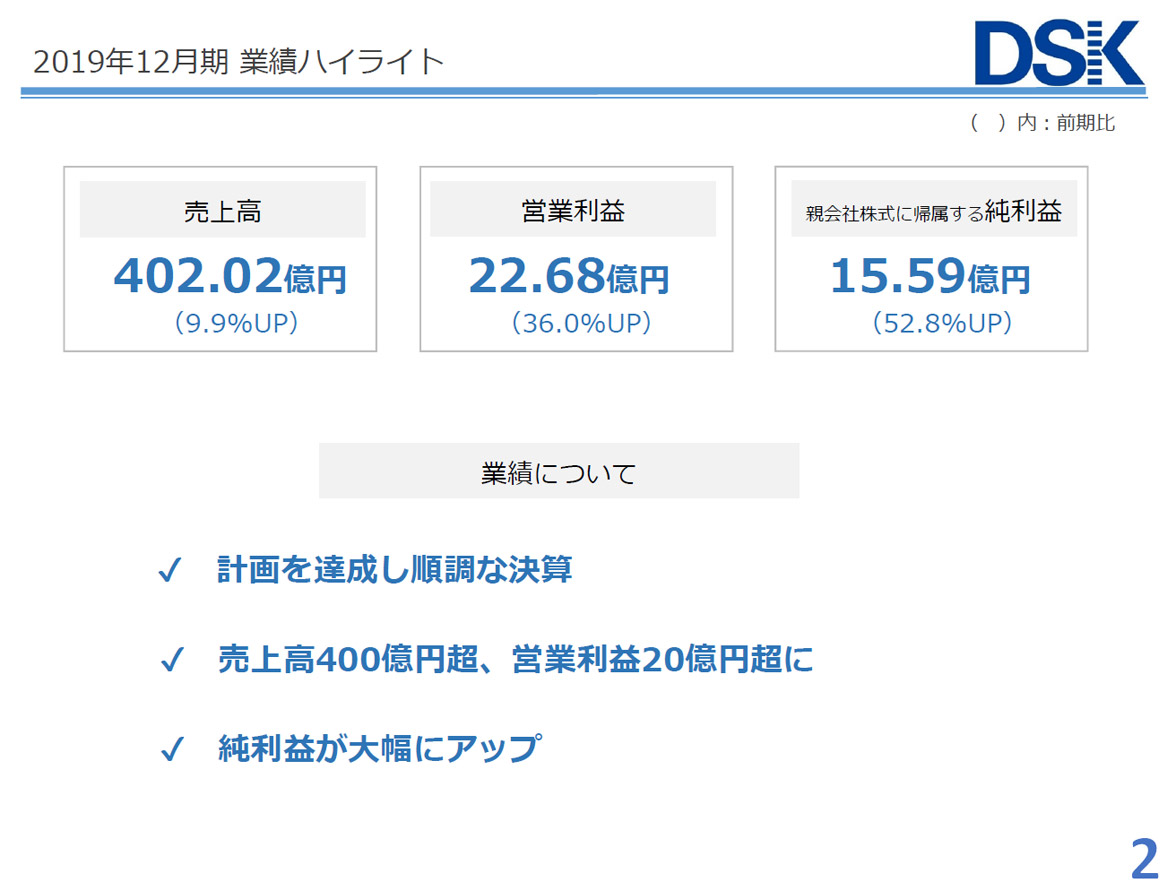Click the checkmark beside 純利益が大幅にアップ

(172, 748)
